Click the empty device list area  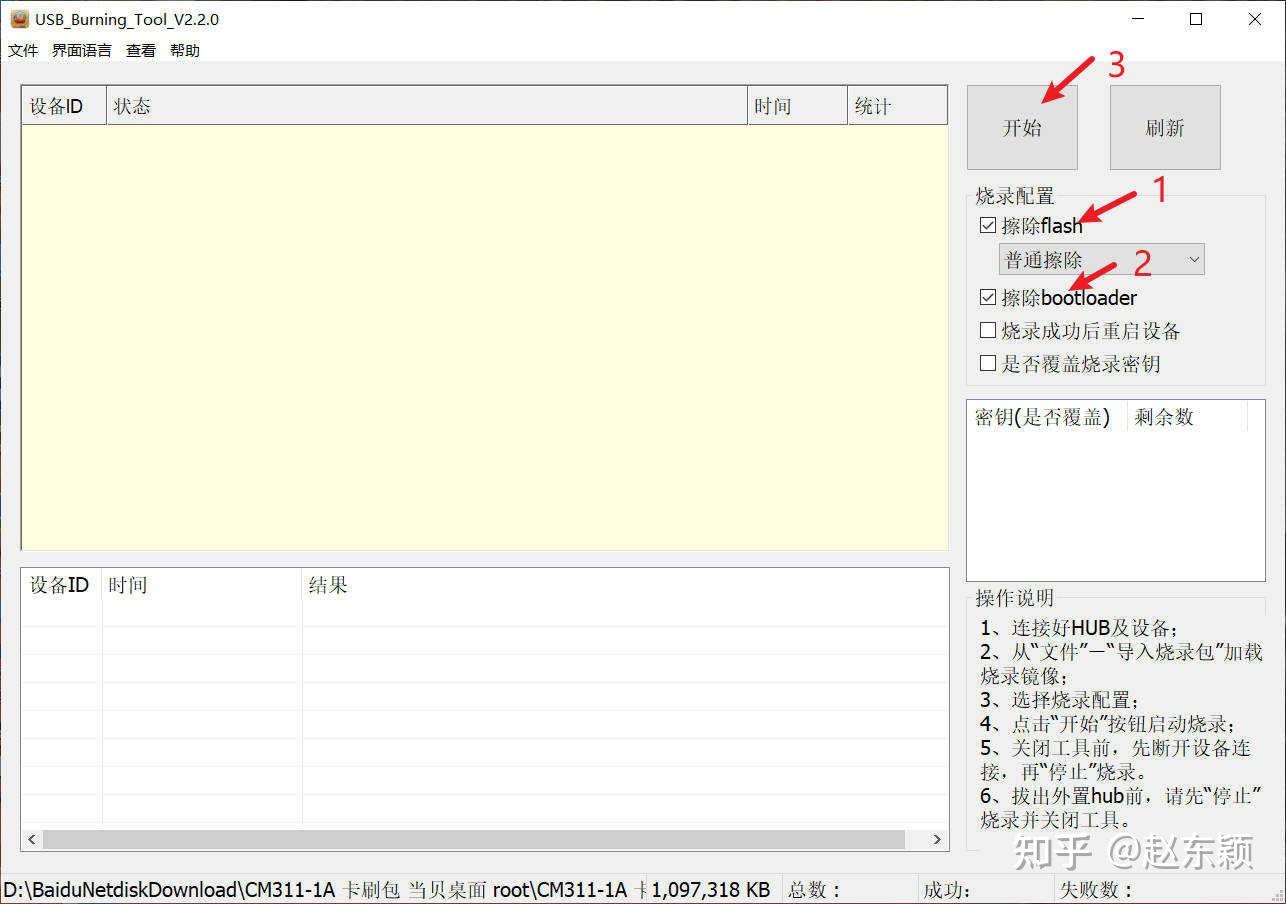[485, 337]
